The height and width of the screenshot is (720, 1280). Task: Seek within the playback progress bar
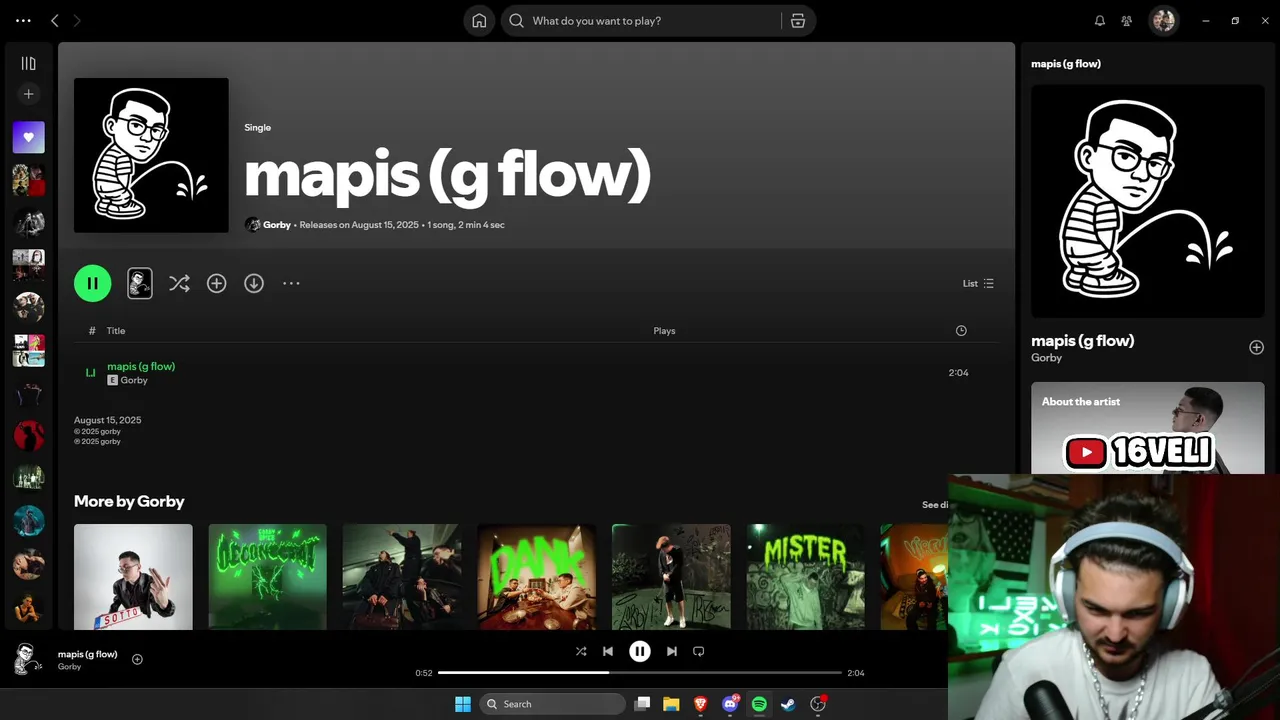pyautogui.click(x=640, y=673)
